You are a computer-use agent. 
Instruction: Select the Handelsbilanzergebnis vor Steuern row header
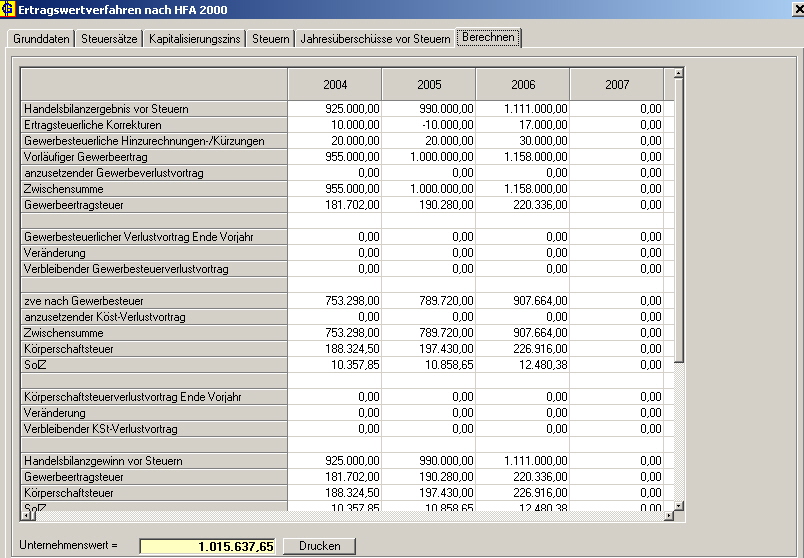[x=154, y=109]
